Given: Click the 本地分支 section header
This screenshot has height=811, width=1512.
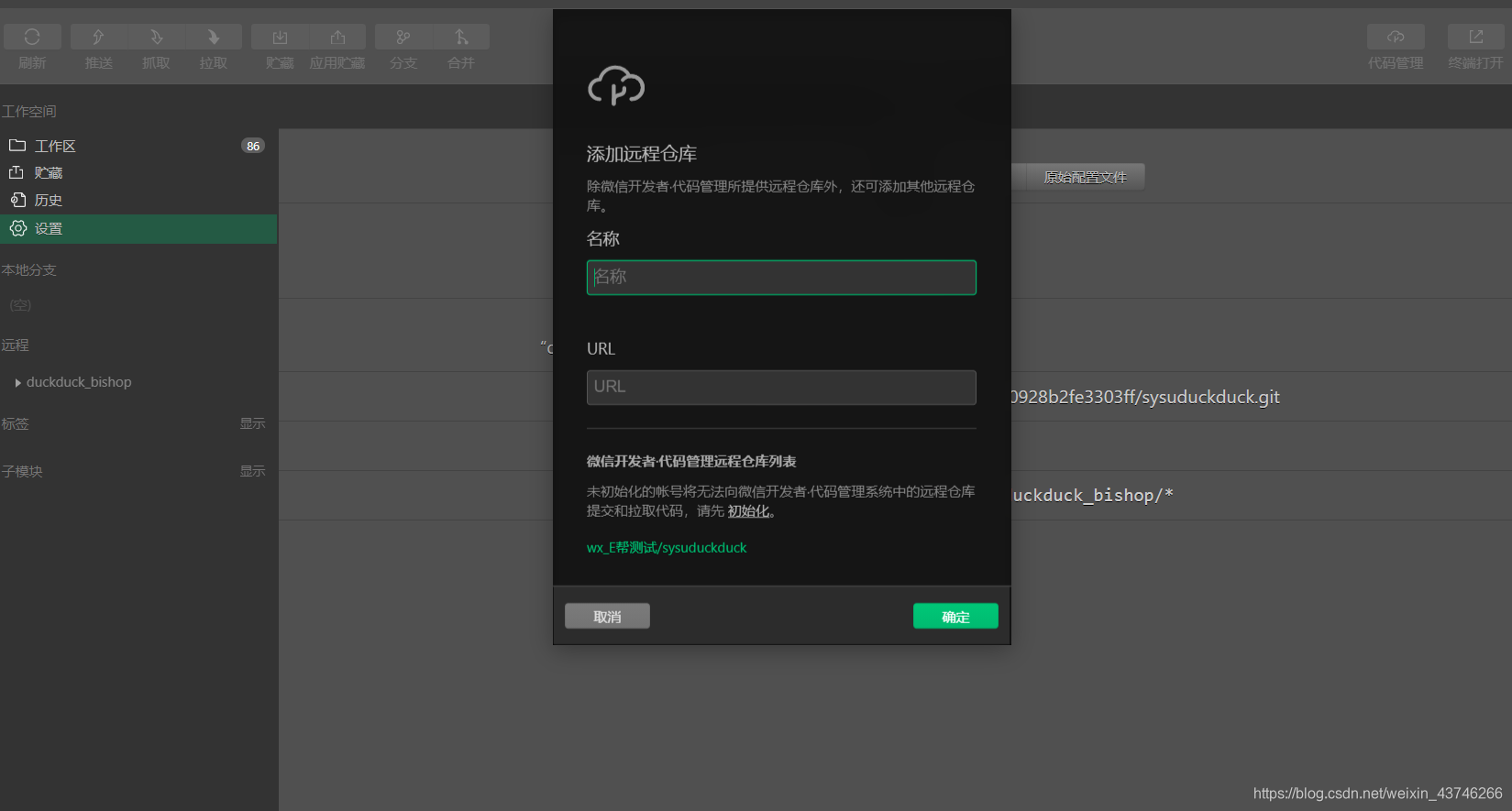Looking at the screenshot, I should 29,270.
